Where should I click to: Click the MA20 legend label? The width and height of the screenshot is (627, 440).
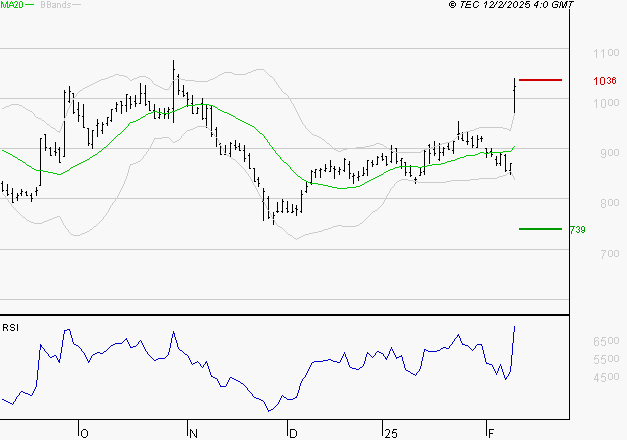click(12, 6)
